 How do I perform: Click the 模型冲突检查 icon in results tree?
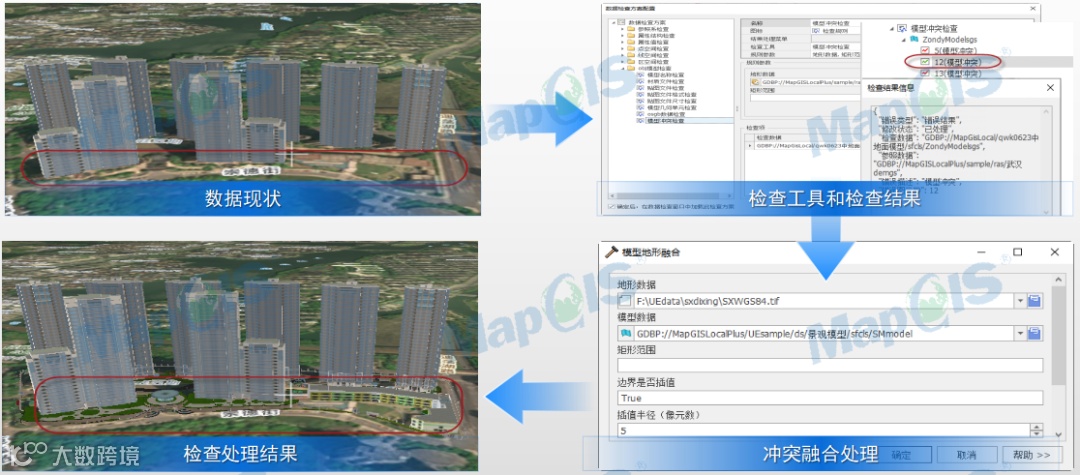click(903, 29)
